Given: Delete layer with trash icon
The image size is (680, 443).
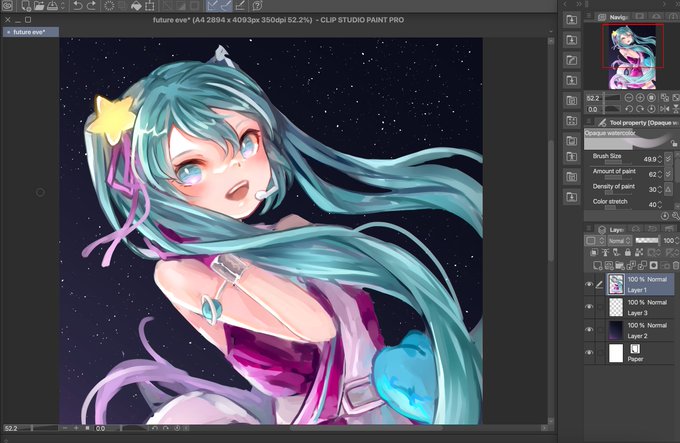Looking at the screenshot, I should (676, 265).
